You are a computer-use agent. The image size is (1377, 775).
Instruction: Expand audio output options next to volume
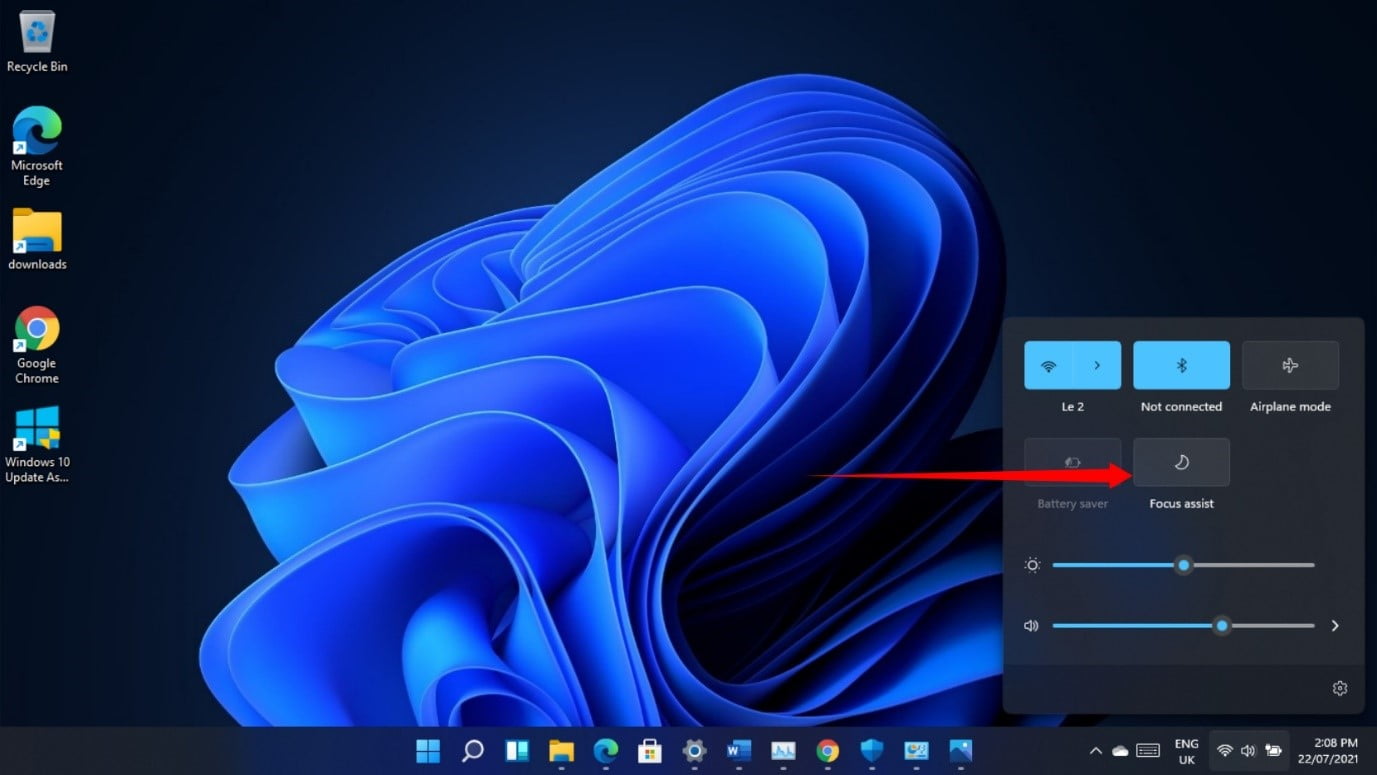(1335, 625)
